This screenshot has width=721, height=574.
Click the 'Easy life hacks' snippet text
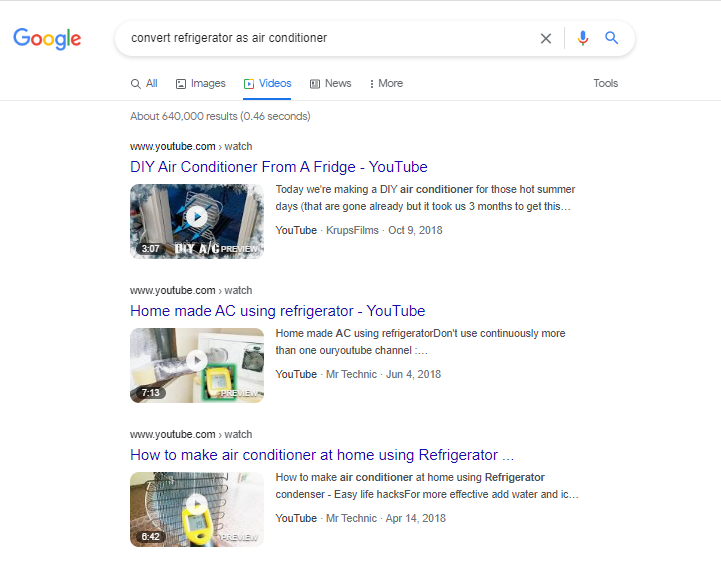[427, 486]
